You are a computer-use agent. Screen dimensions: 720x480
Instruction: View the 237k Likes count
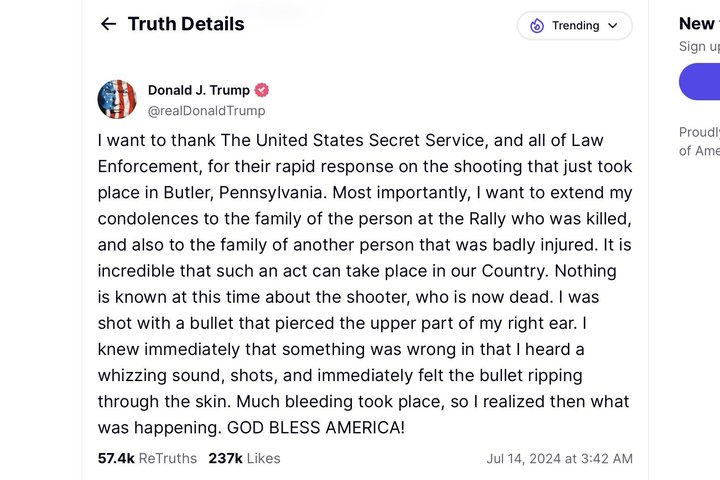(x=244, y=458)
